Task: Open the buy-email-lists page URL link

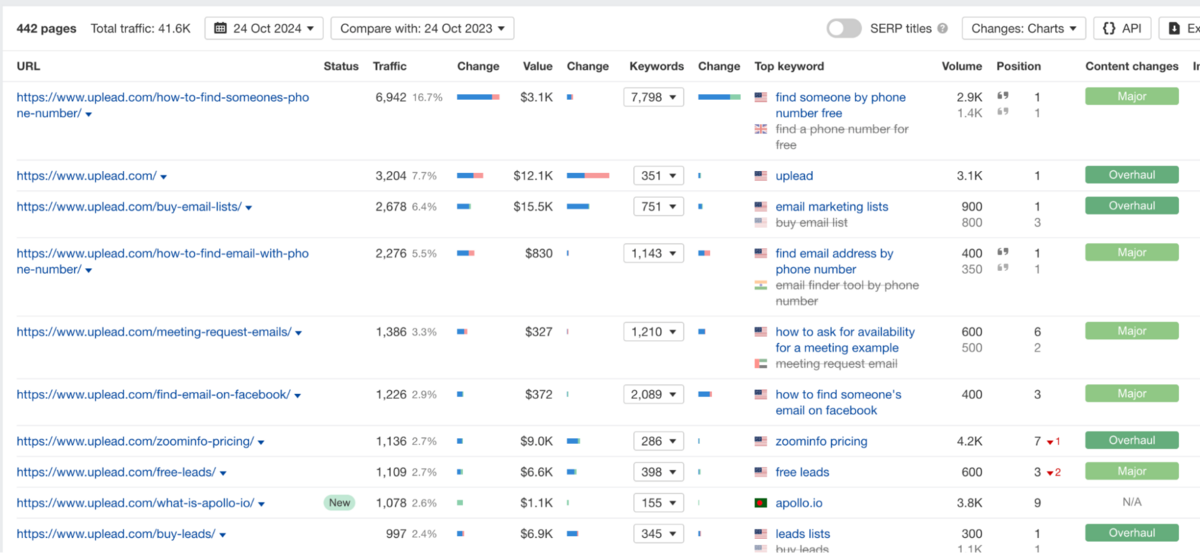Action: pos(129,207)
